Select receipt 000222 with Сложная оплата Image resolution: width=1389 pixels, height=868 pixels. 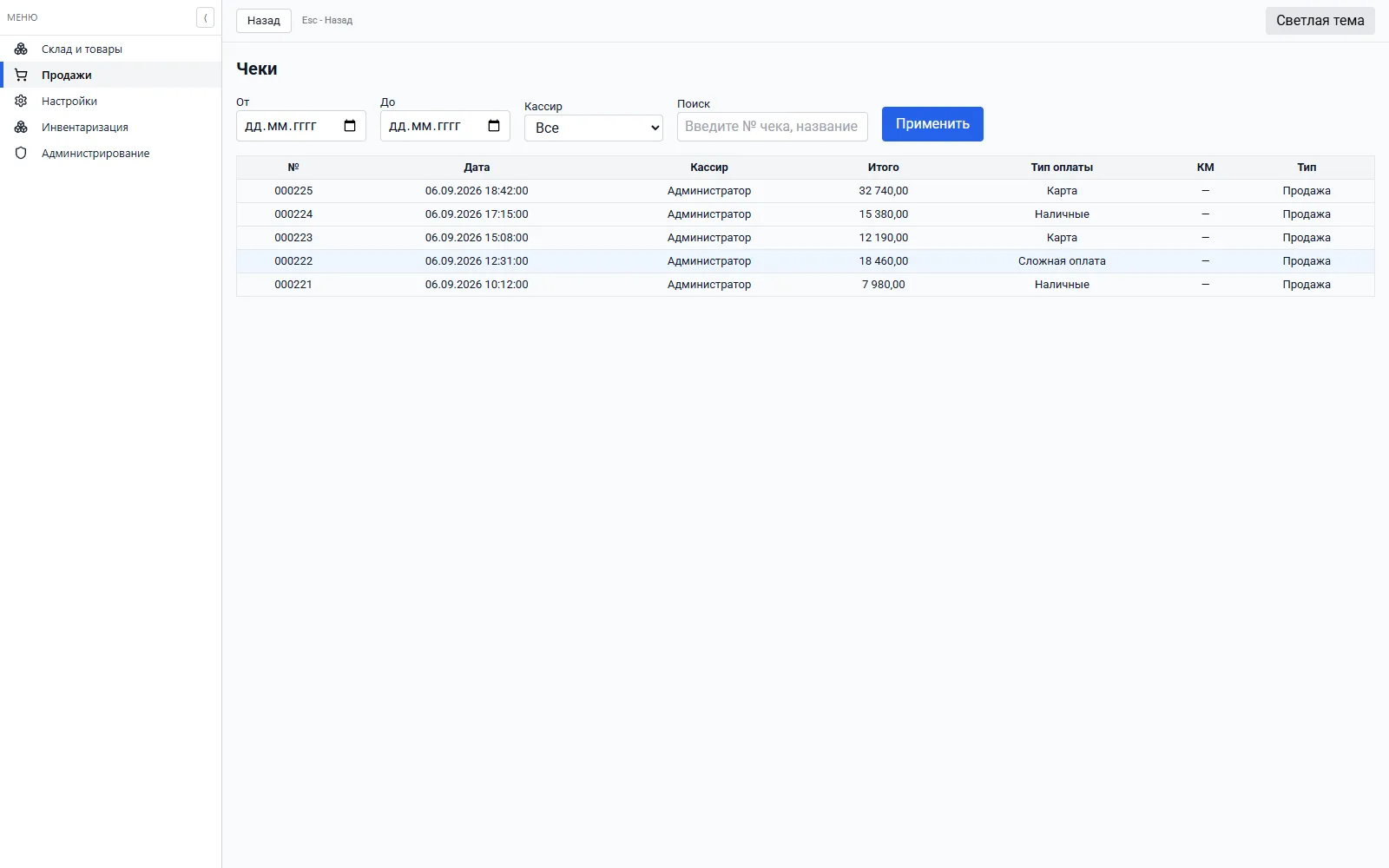pos(806,261)
